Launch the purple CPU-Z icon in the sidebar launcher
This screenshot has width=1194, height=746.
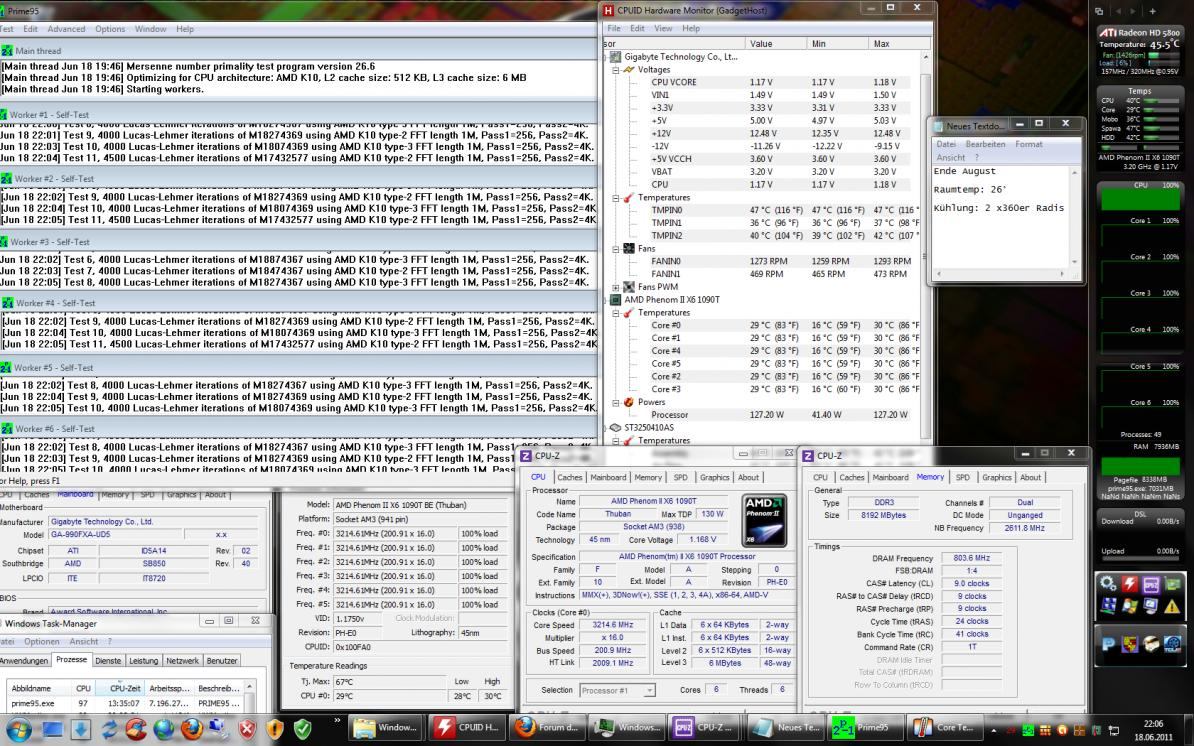pyautogui.click(x=1151, y=585)
